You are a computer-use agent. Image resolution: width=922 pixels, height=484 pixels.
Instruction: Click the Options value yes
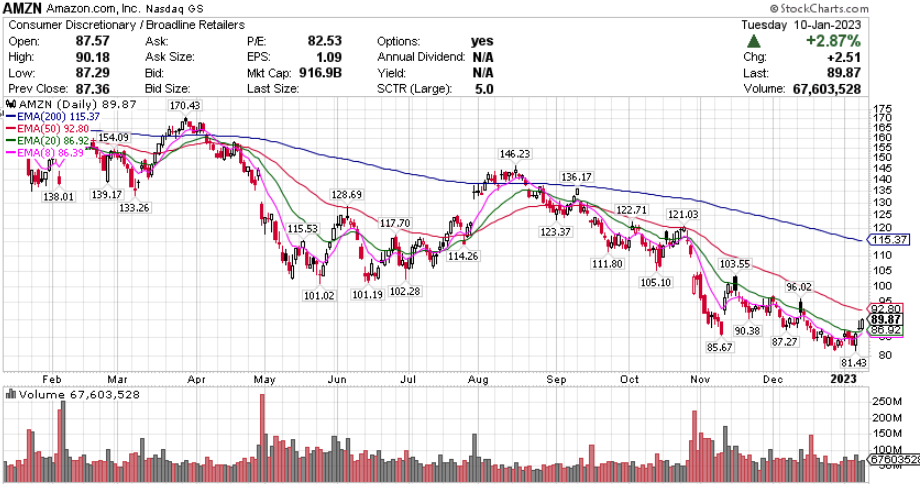click(x=482, y=41)
